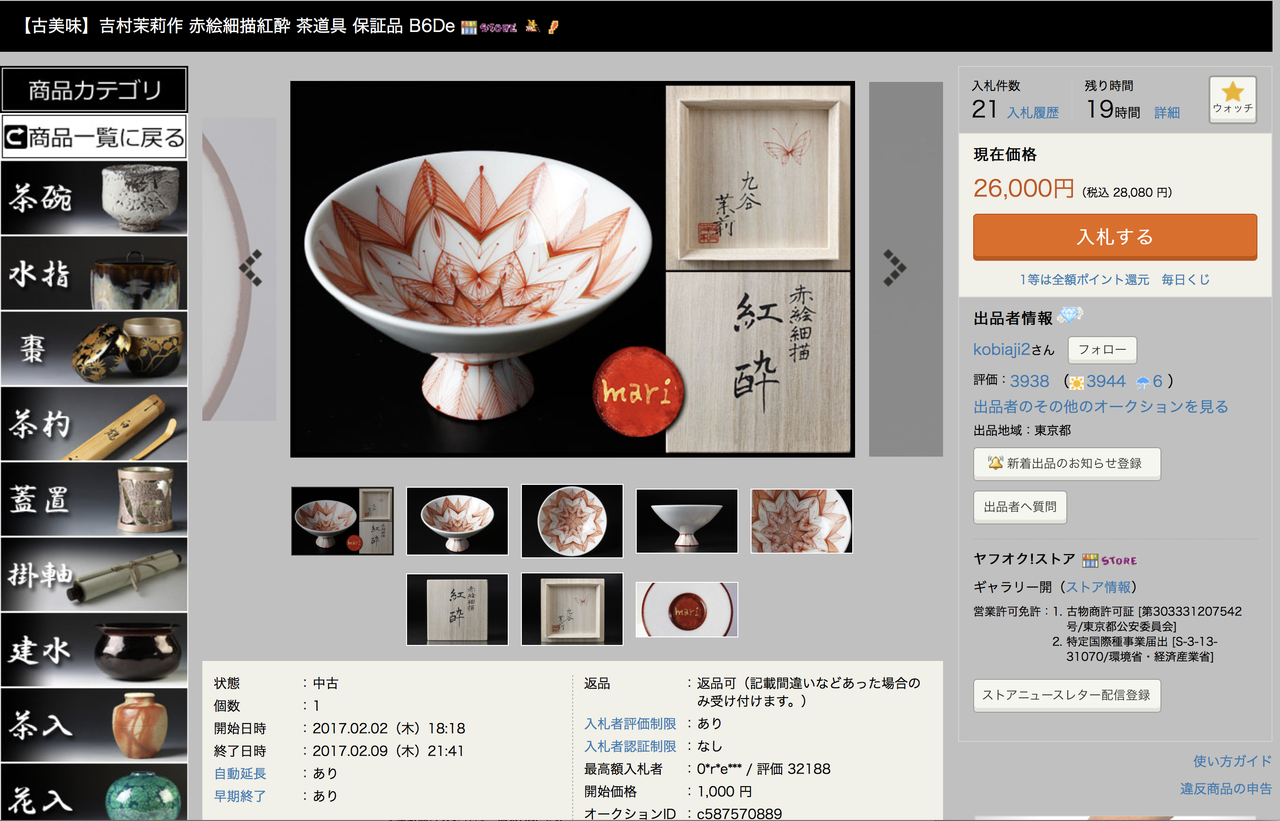Select the mari signature thumbnail

coord(687,609)
